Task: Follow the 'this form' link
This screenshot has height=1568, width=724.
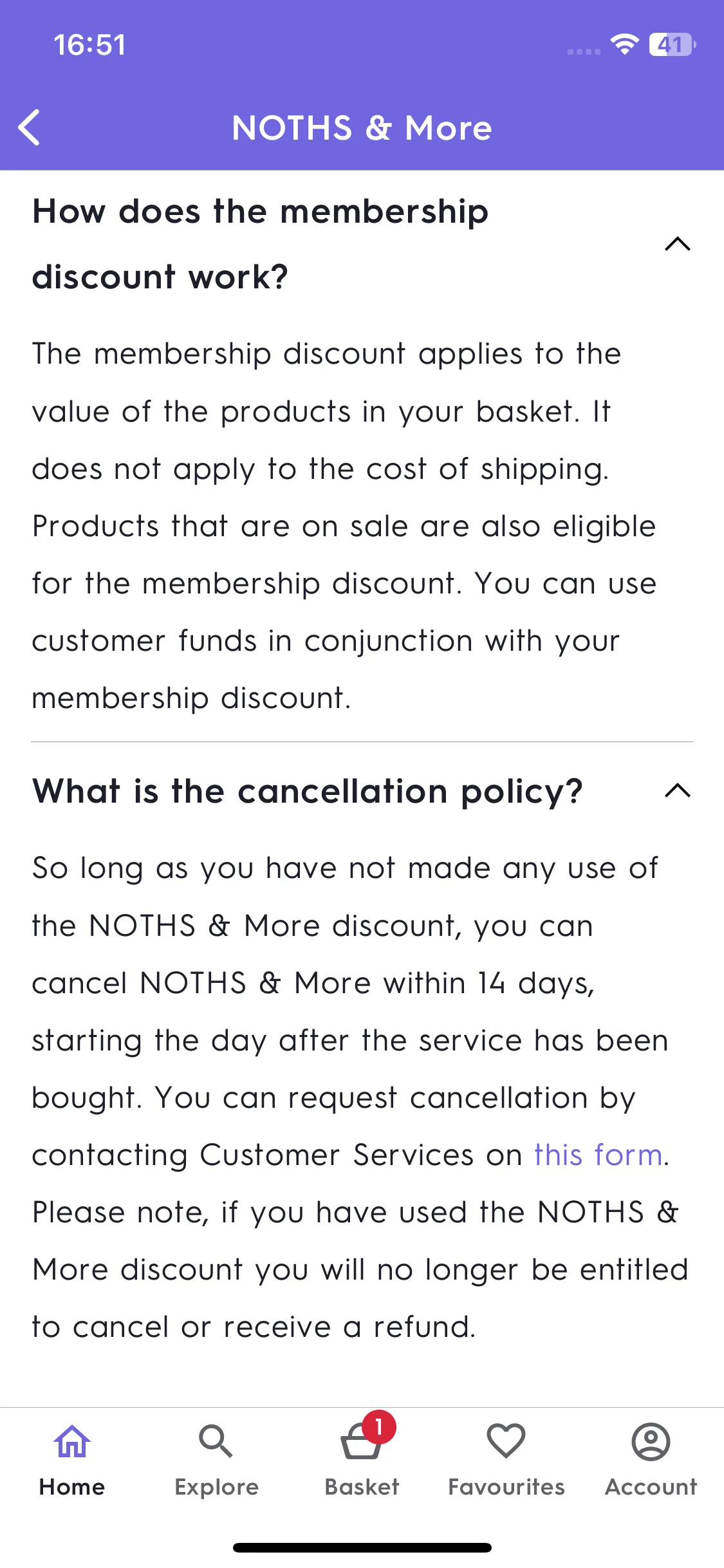Action: [x=599, y=1155]
